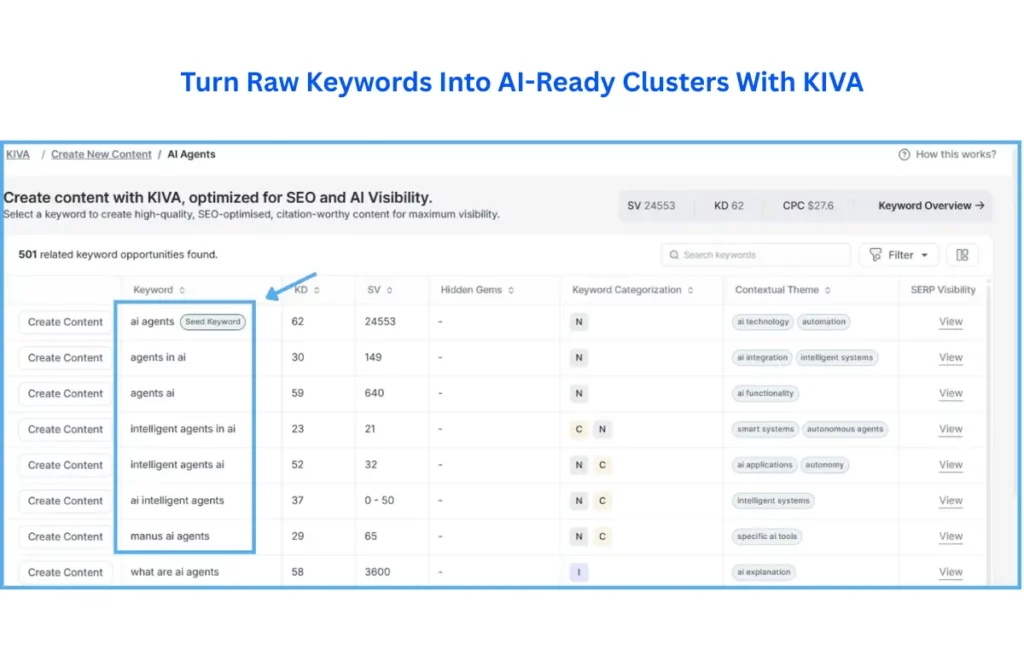Click the search magnifier icon

(674, 255)
